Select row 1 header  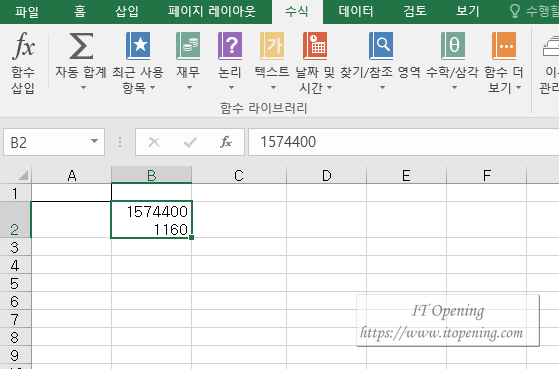pos(15,193)
